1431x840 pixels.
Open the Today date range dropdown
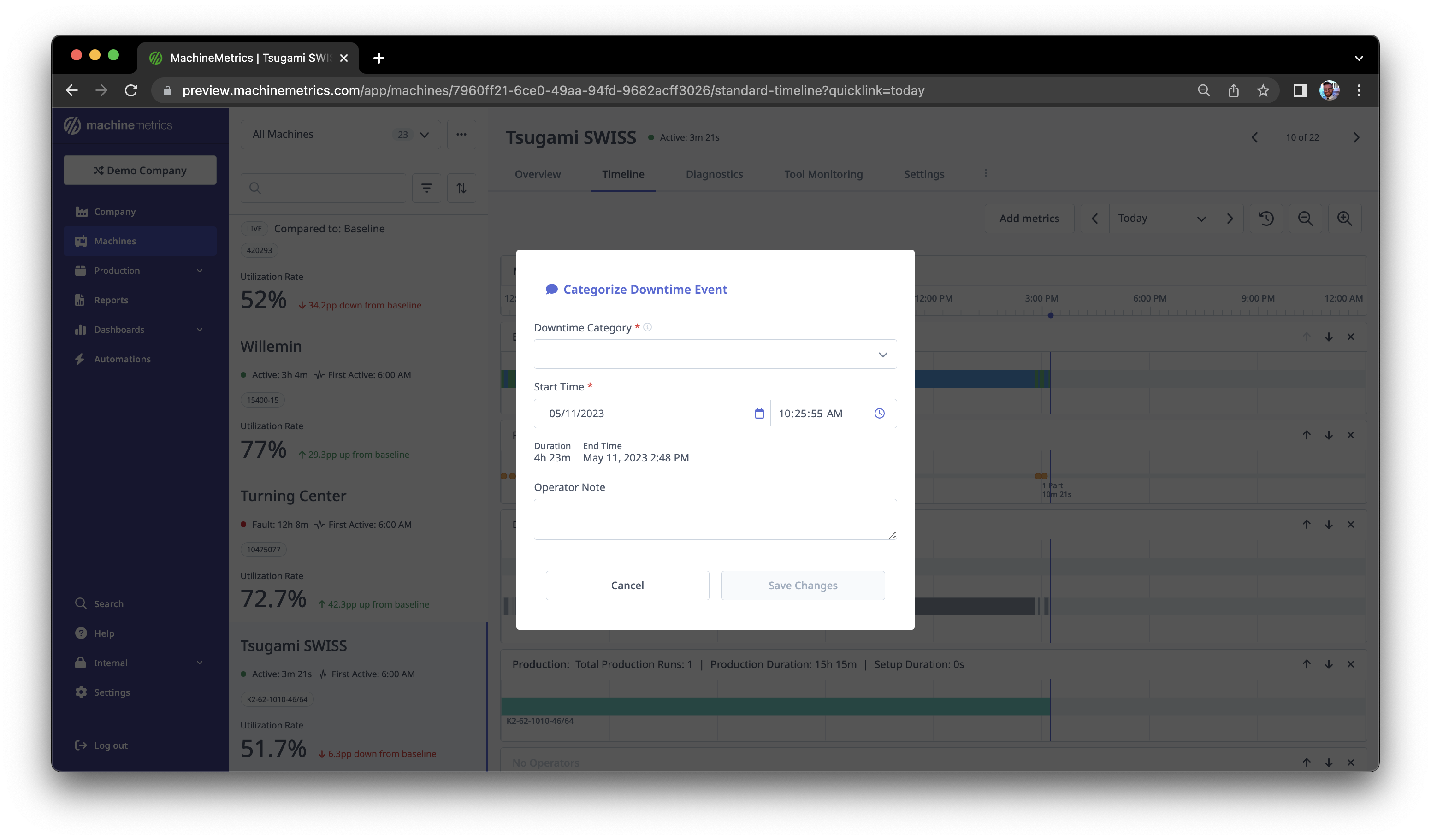click(1161, 219)
